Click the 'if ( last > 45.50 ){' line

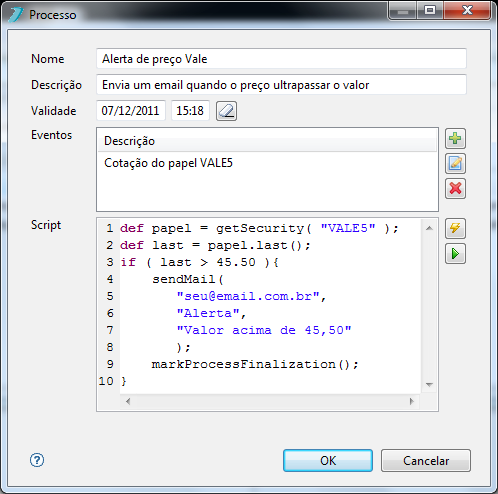coord(199,262)
